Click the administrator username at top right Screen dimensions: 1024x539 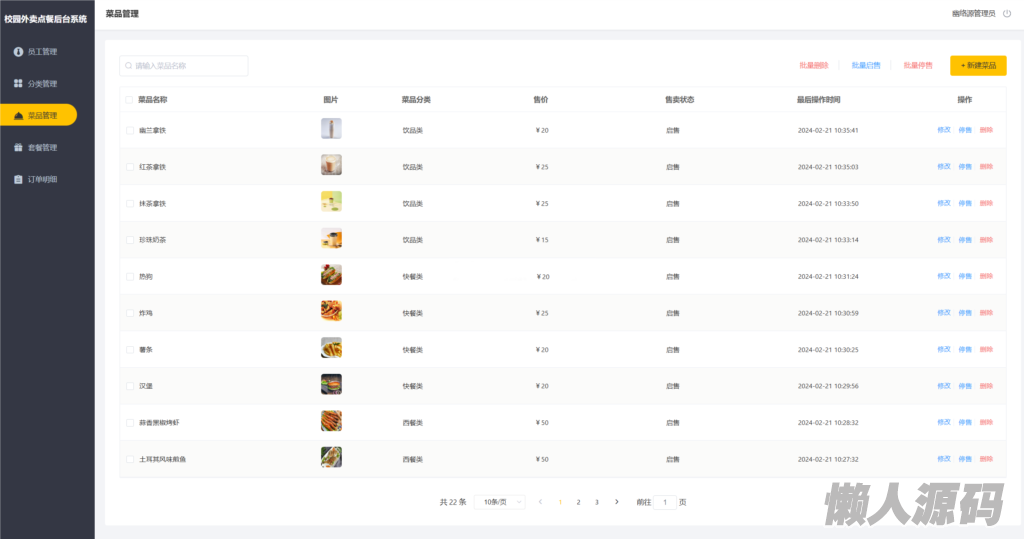[974, 14]
